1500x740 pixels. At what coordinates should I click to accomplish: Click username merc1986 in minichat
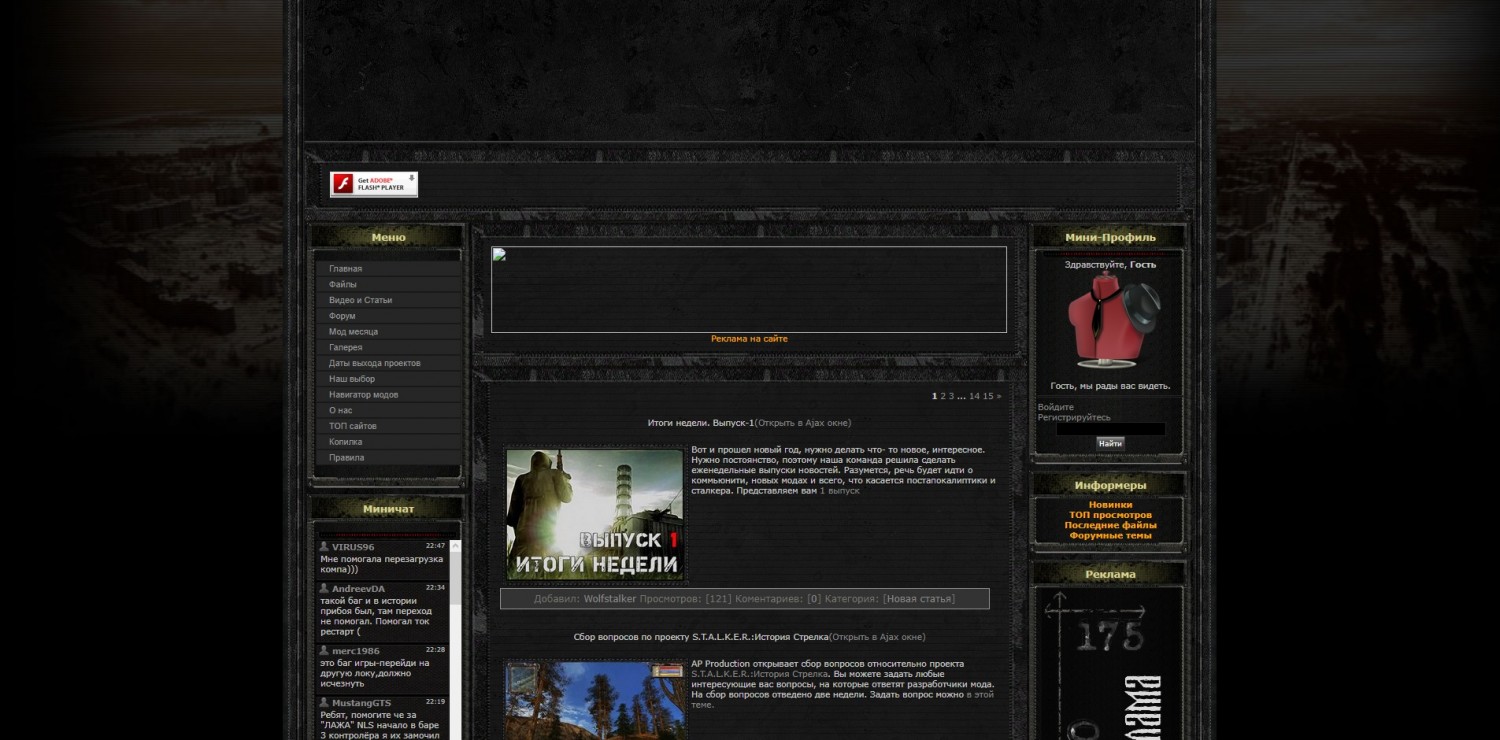pos(356,651)
